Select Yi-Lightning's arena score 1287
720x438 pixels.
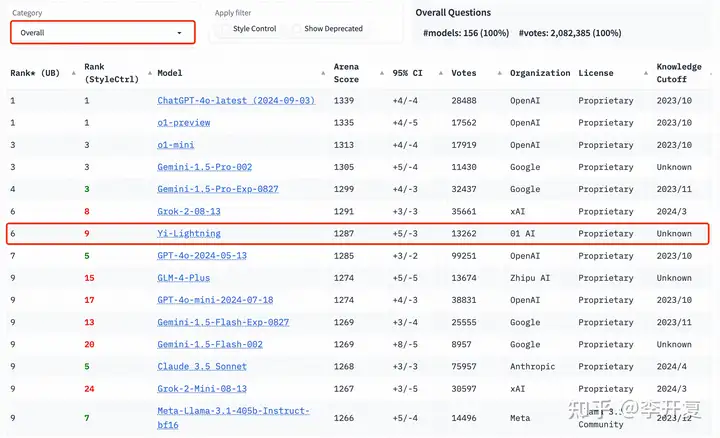click(343, 233)
